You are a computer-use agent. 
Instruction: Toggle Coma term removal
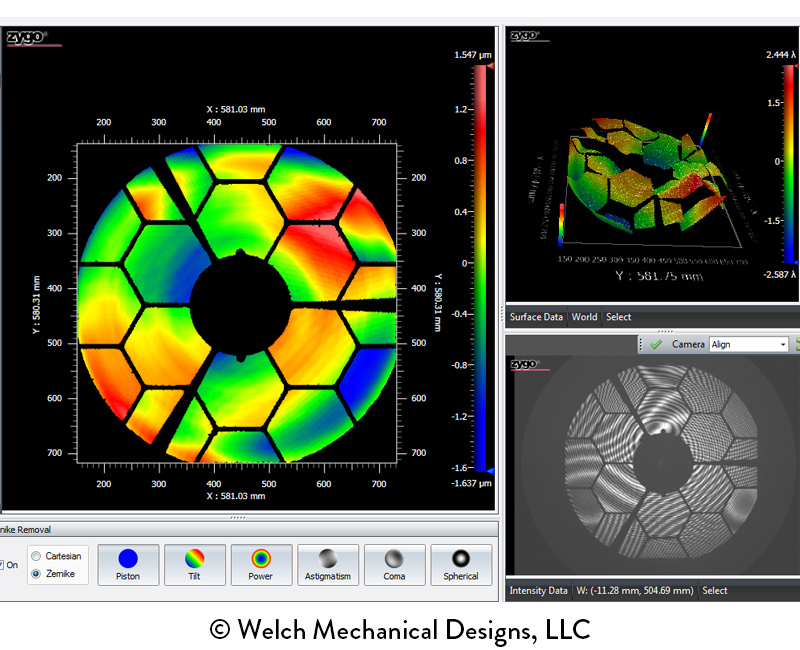coord(395,564)
